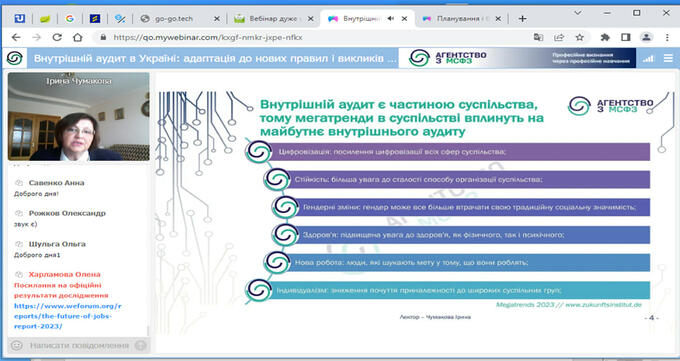Screen dimensions: 680x361
Task: Click the webinar title in header bar
Action: point(216,58)
